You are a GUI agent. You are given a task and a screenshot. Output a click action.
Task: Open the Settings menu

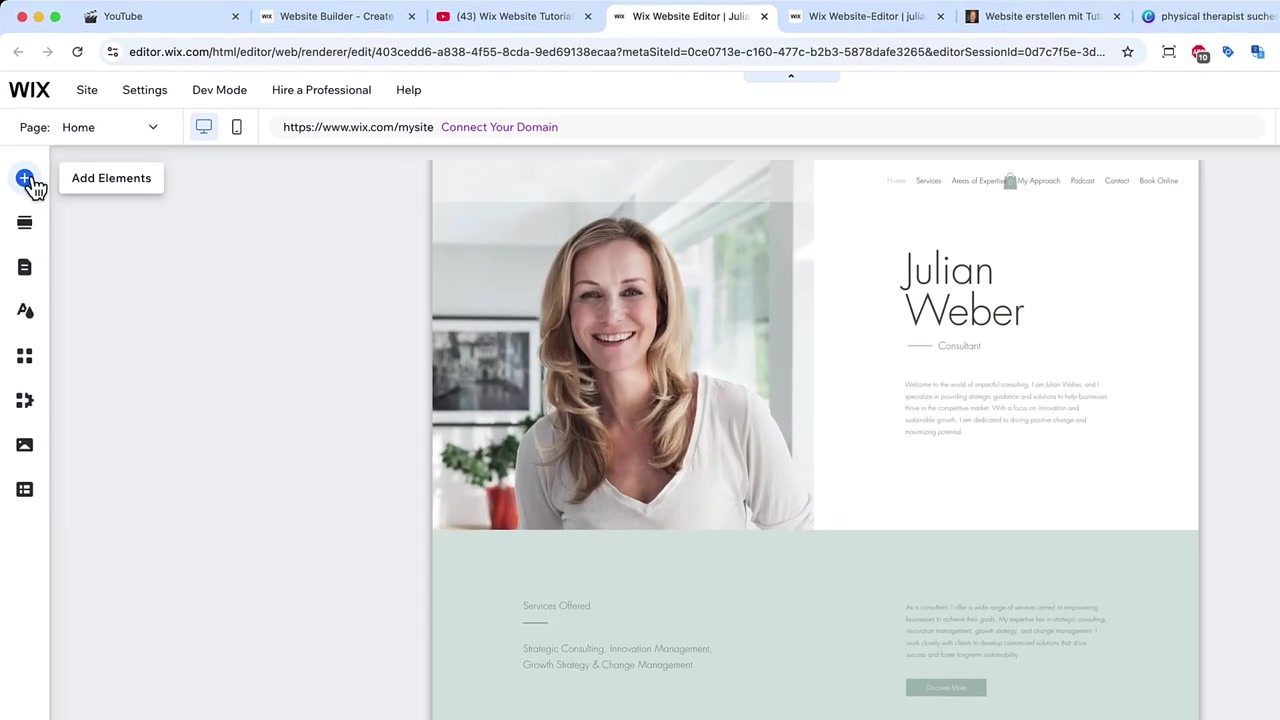(145, 90)
